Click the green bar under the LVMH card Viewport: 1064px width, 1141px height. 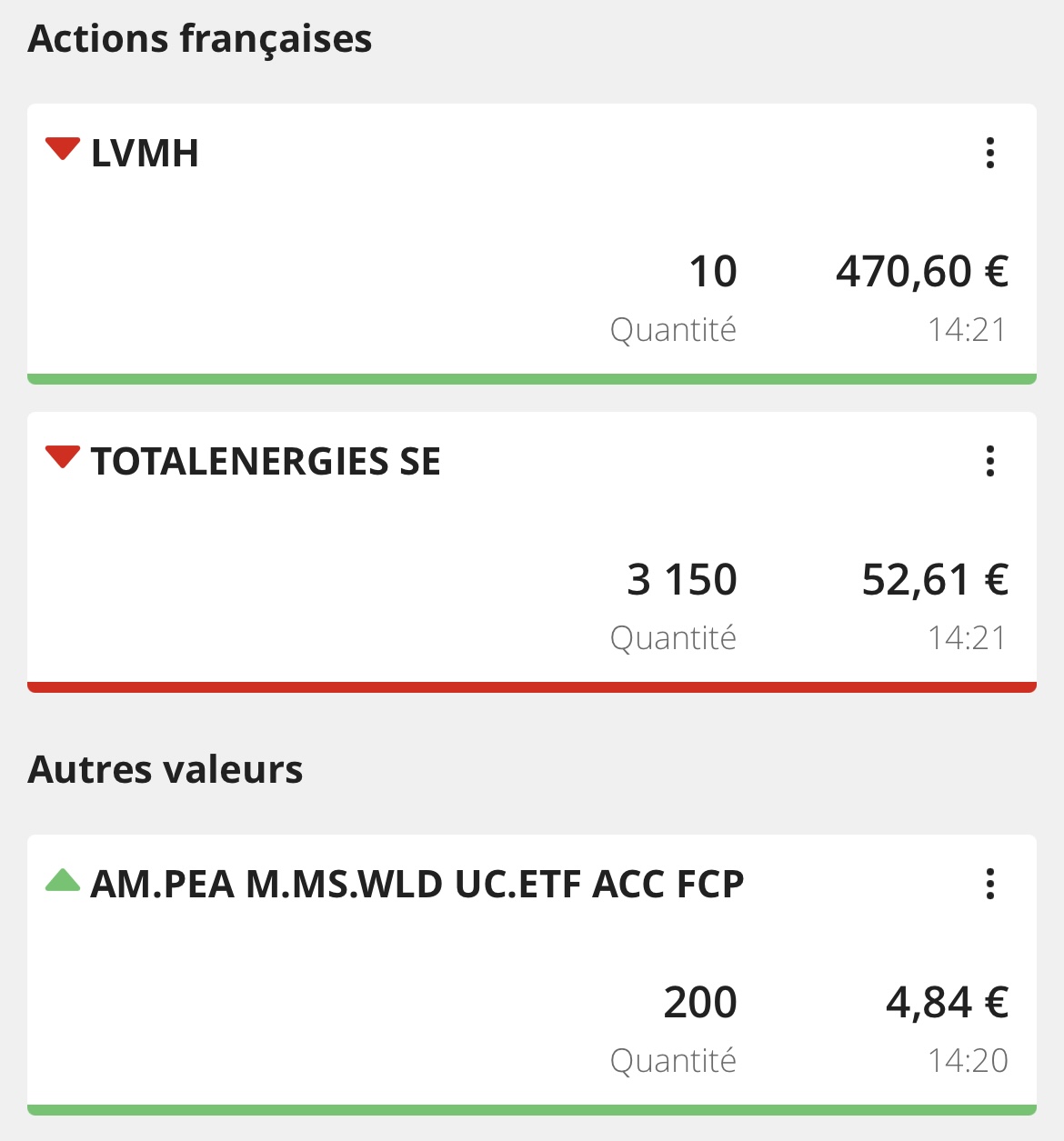[532, 379]
